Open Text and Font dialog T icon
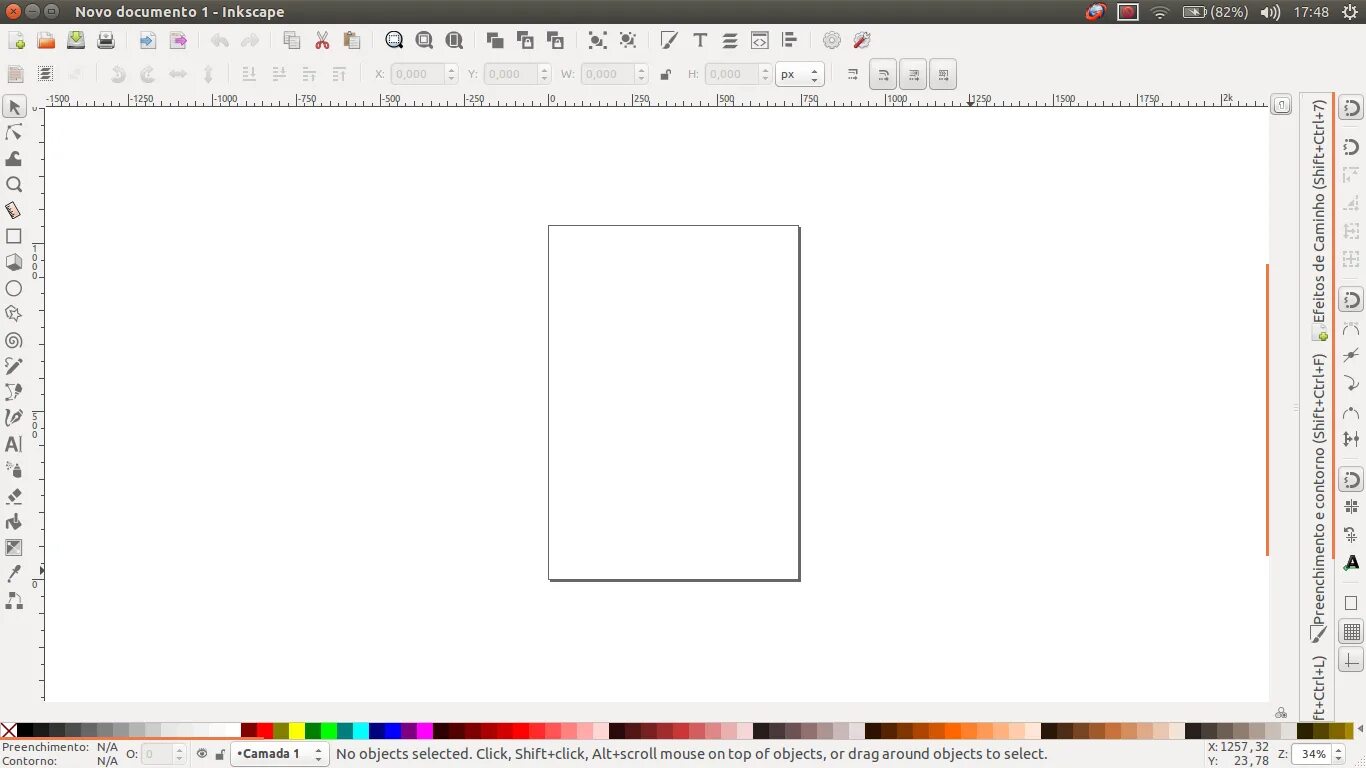This screenshot has height=768, width=1366. [700, 41]
